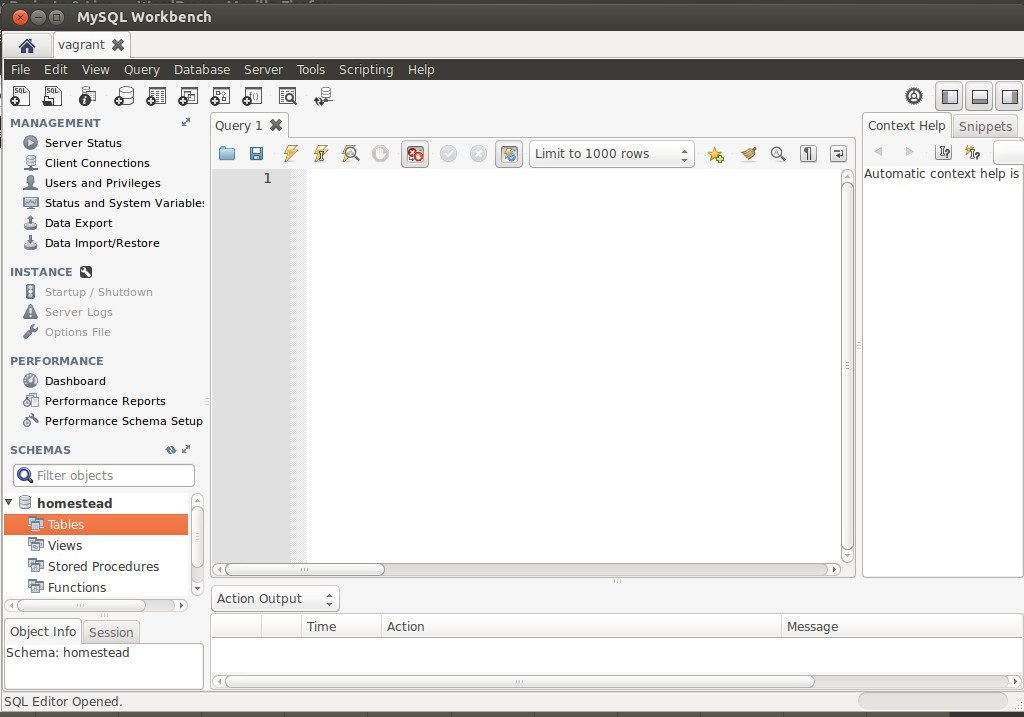The height and width of the screenshot is (717, 1024).
Task: Create a new table icon
Action: (156, 96)
